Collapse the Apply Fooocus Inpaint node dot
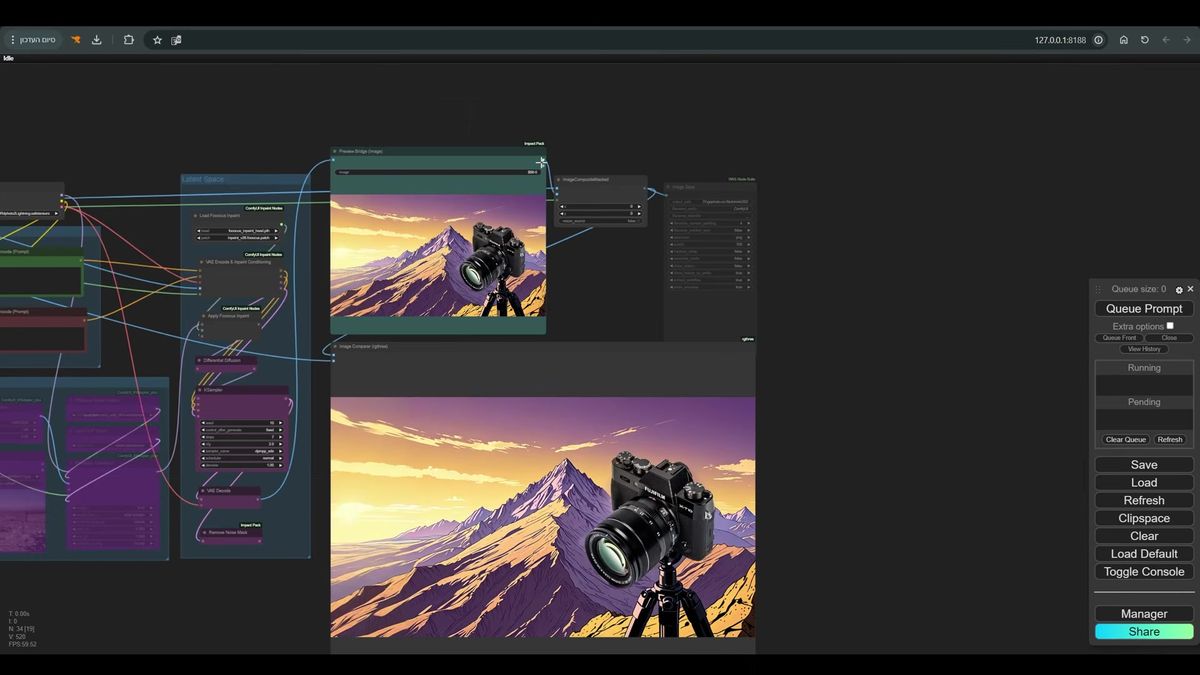 204,316
